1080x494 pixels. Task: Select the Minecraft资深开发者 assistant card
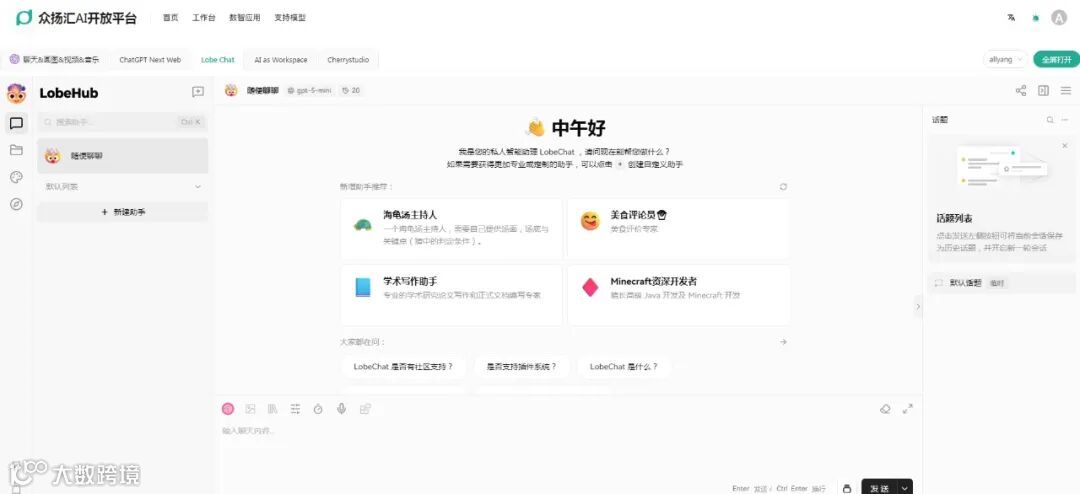pyautogui.click(x=678, y=295)
